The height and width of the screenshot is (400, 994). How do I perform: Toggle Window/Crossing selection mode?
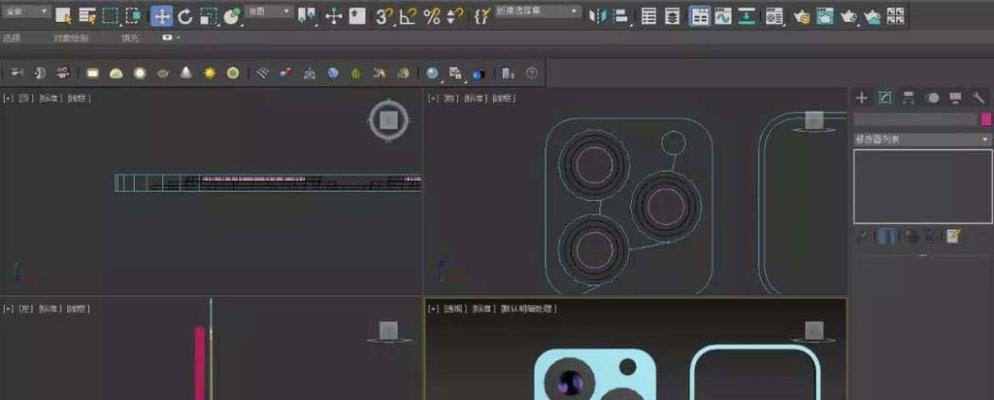[x=134, y=16]
